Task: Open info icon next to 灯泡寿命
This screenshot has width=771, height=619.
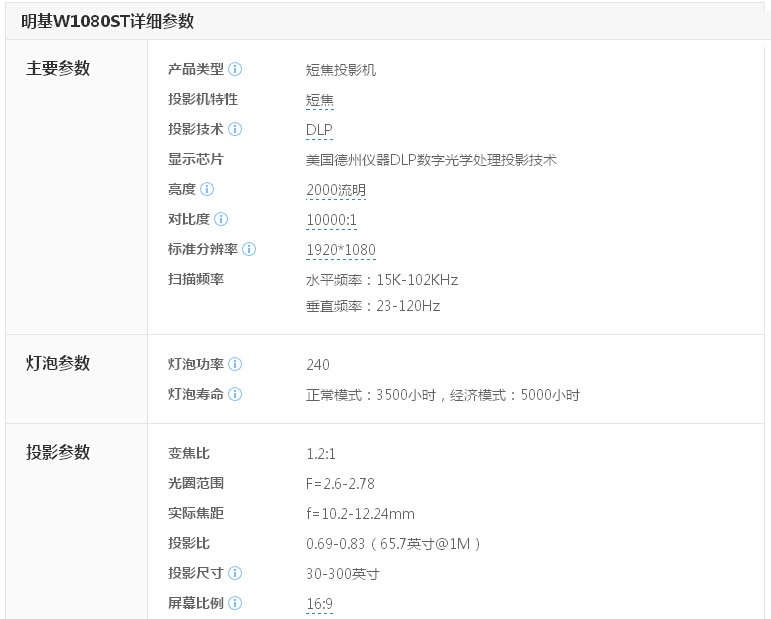Action: 235,394
